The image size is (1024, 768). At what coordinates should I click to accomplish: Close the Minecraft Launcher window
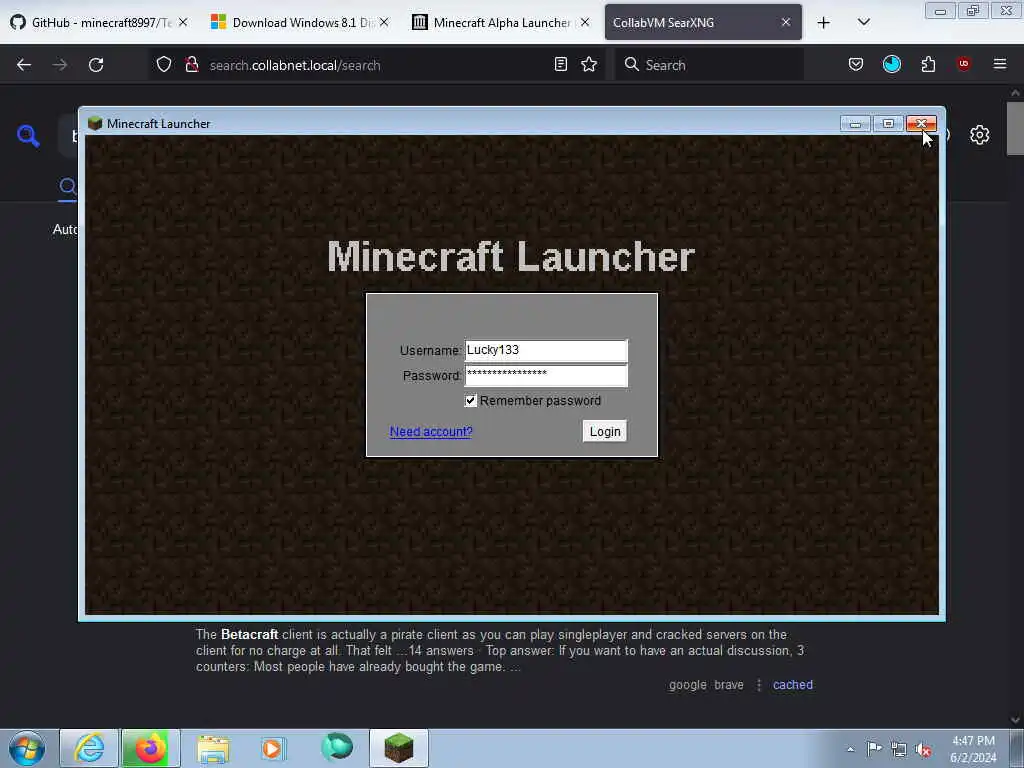921,123
